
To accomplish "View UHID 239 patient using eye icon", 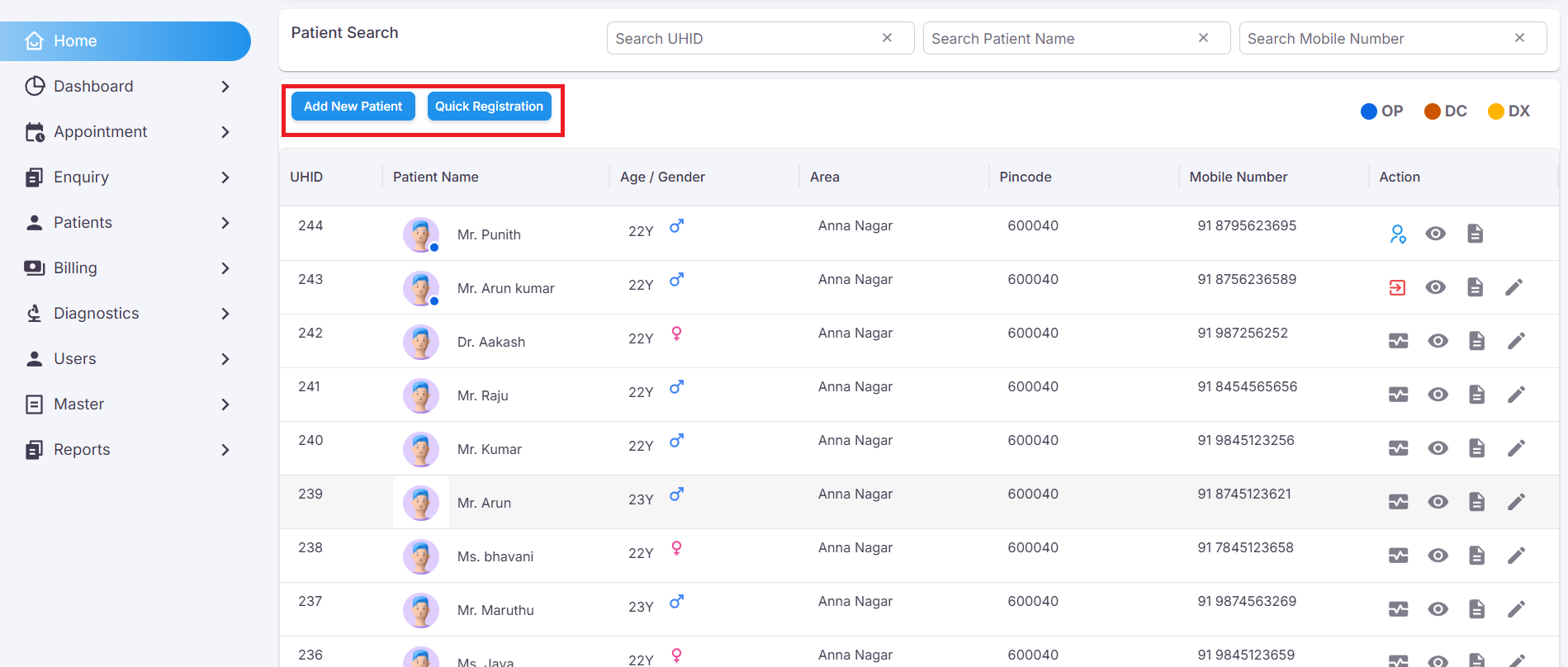I will pyautogui.click(x=1438, y=502).
